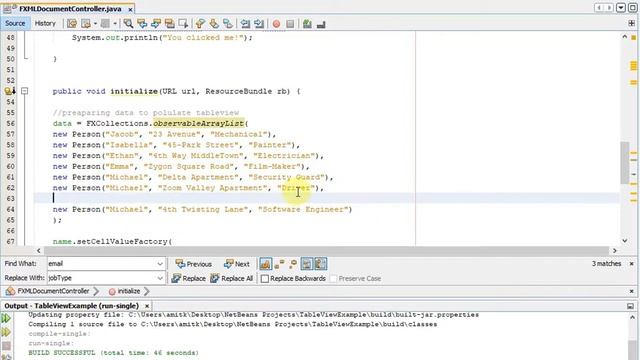The height and width of the screenshot is (360, 640).
Task: Close the Output TableViewExample tab
Action: pyautogui.click(x=147, y=306)
